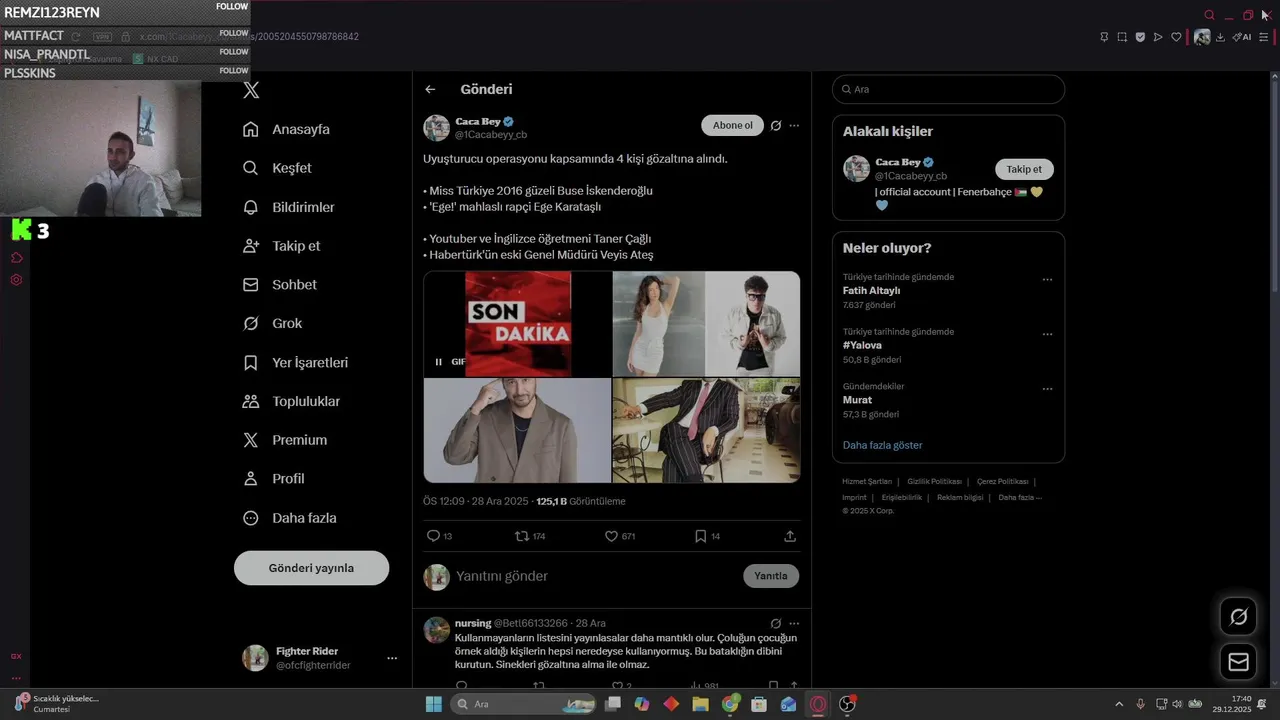1280x720 pixels.
Task: Open nursing reply's more options
Action: click(x=794, y=623)
